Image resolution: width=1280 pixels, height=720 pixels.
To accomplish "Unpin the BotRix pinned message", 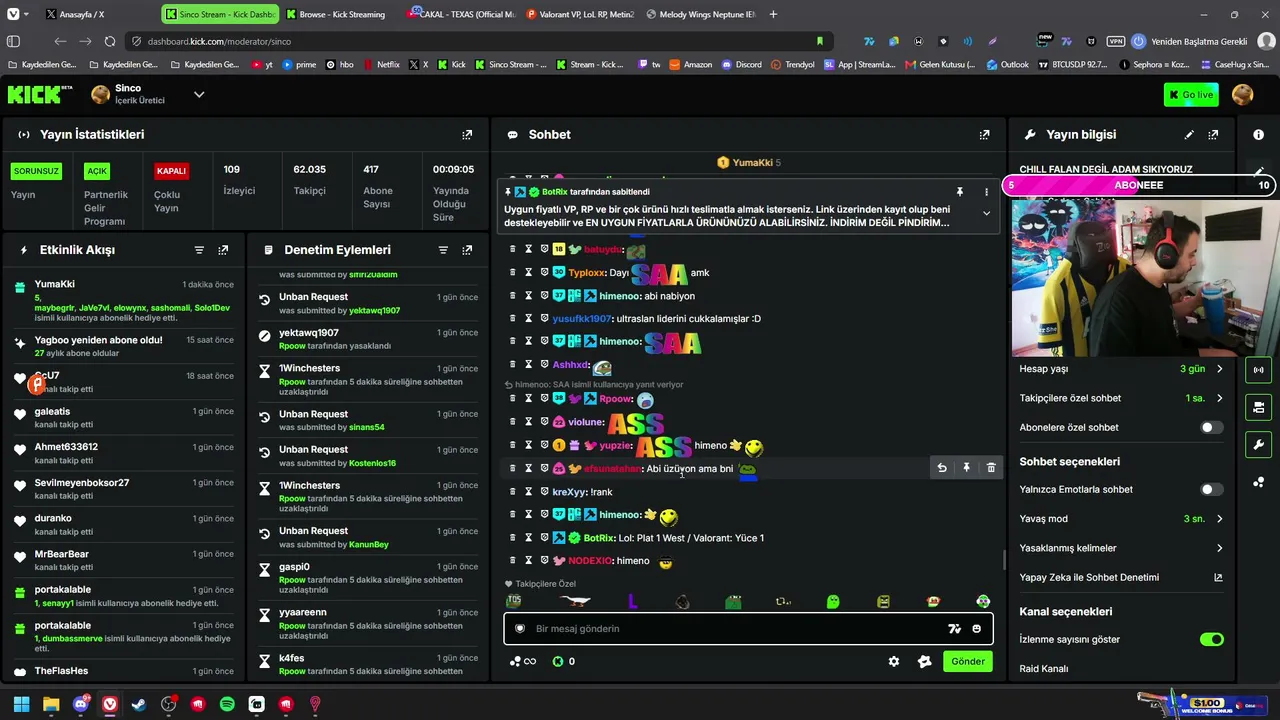I will click(960, 192).
